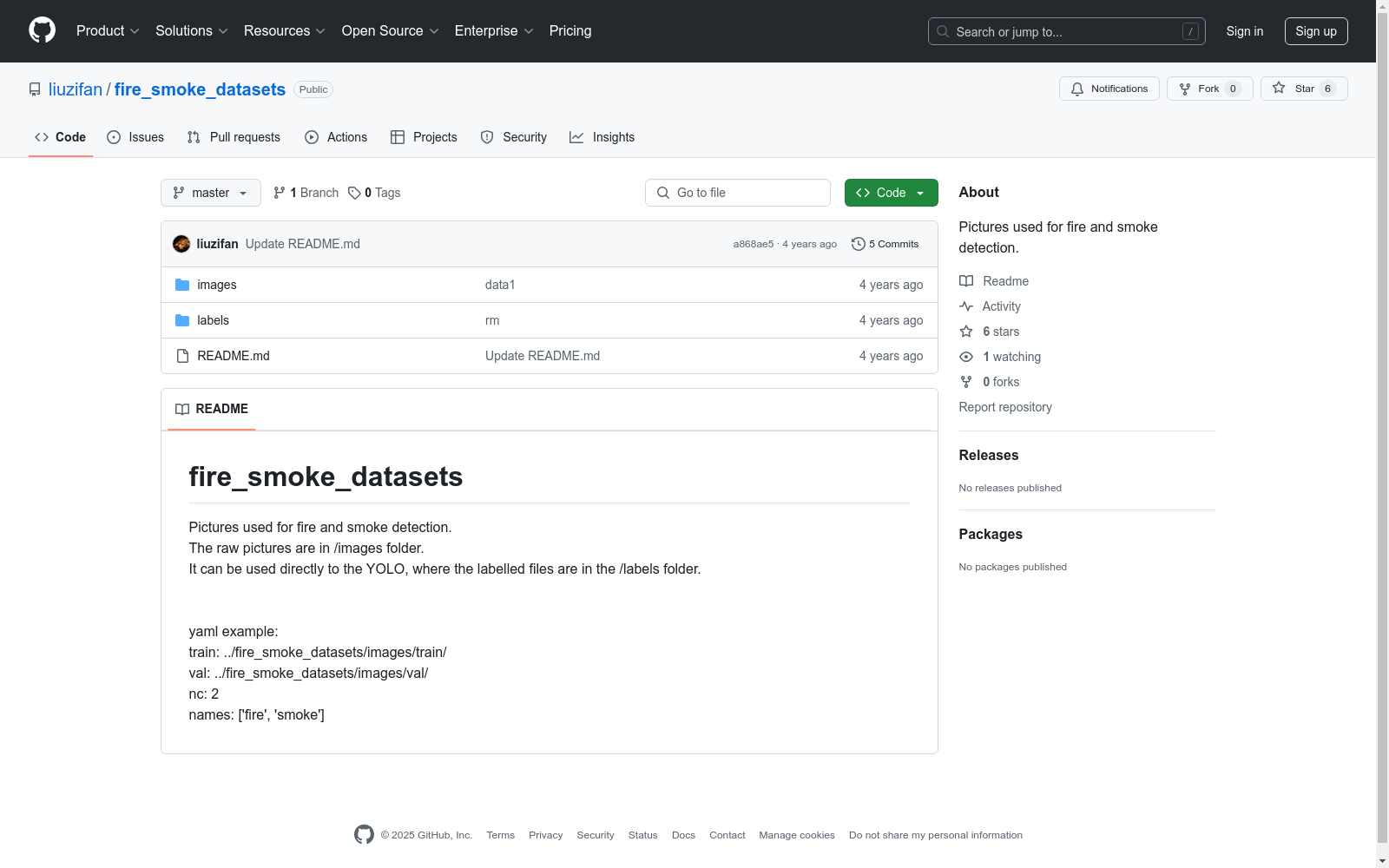
Task: Click Report repository
Action: (x=1005, y=407)
